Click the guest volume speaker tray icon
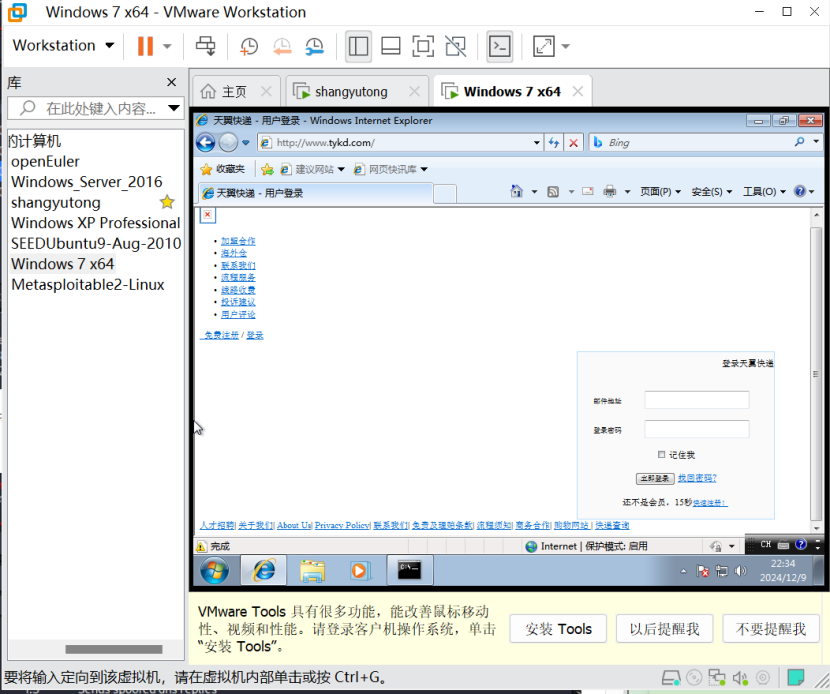 pos(741,571)
